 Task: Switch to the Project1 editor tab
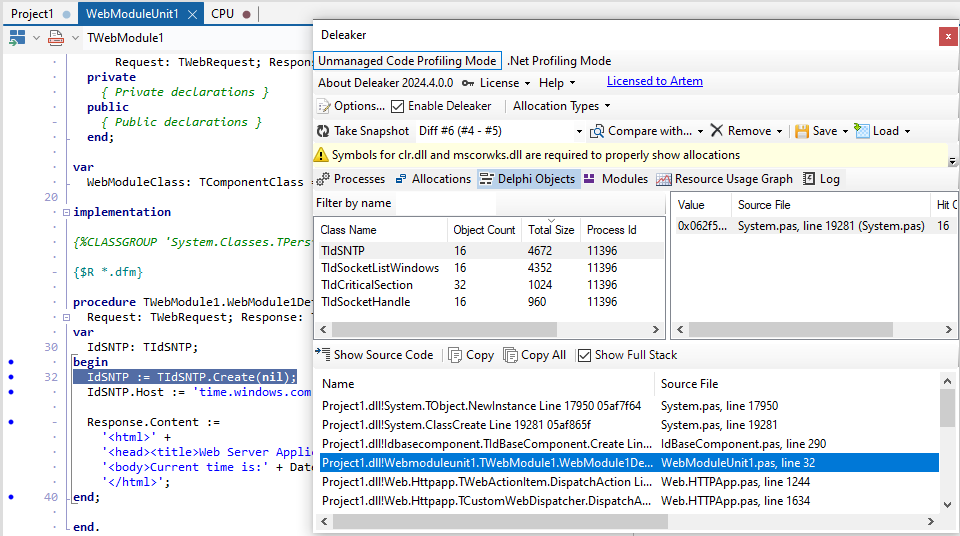[x=40, y=13]
